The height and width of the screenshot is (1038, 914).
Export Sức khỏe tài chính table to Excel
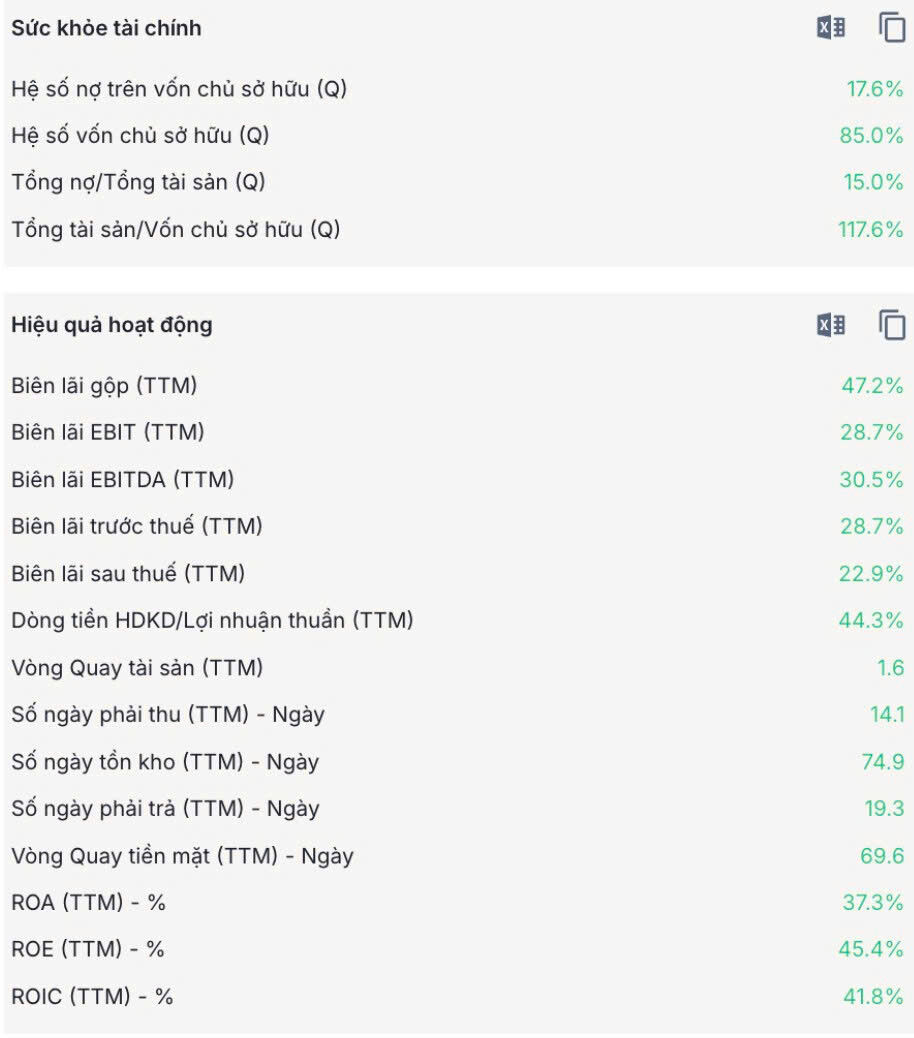[831, 28]
